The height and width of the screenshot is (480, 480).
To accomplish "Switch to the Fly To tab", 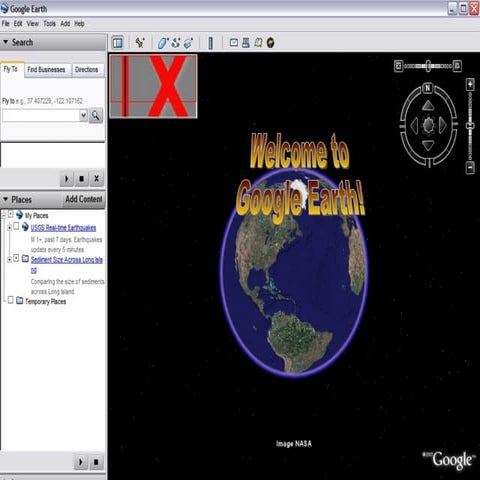I will [x=12, y=69].
